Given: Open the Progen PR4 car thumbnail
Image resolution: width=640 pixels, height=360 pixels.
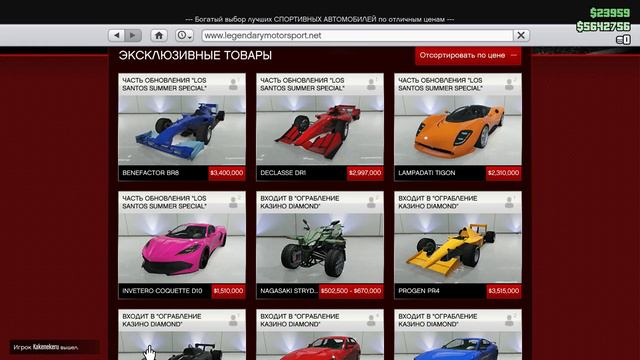Looking at the screenshot, I should (458, 248).
